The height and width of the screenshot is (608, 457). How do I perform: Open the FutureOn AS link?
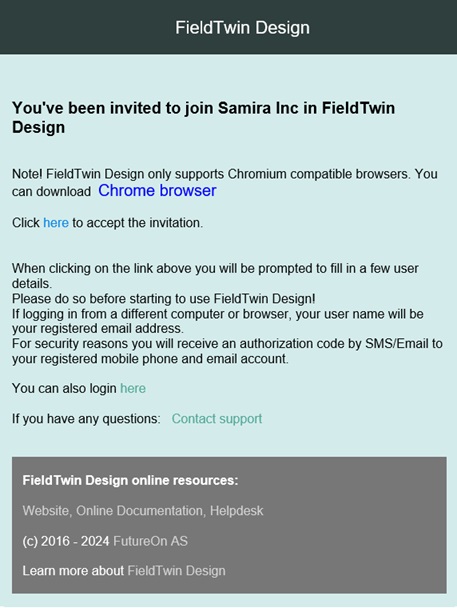150,541
